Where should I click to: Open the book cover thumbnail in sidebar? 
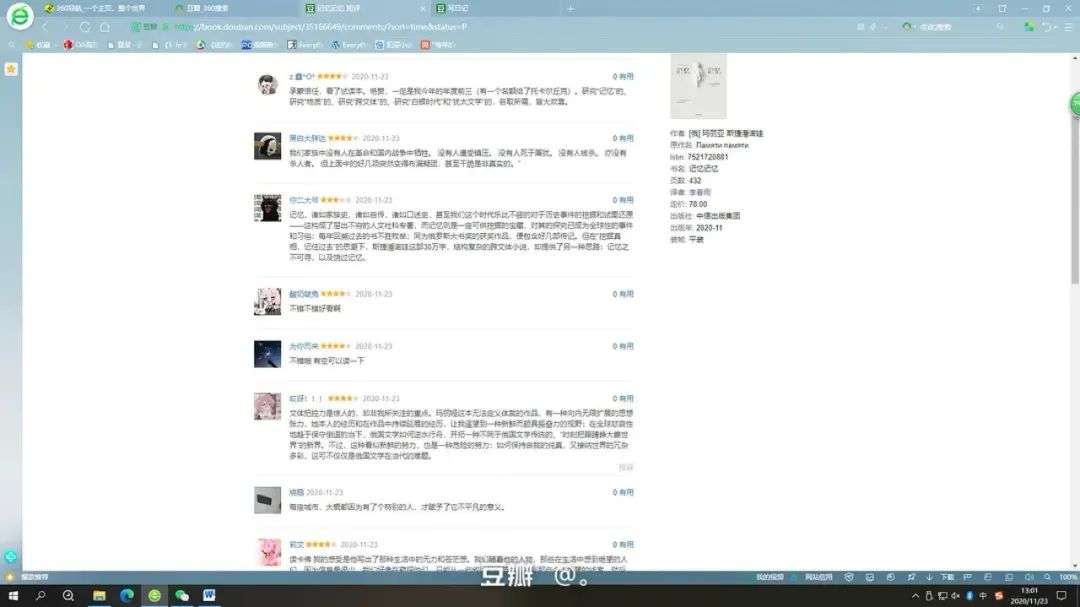click(x=698, y=86)
